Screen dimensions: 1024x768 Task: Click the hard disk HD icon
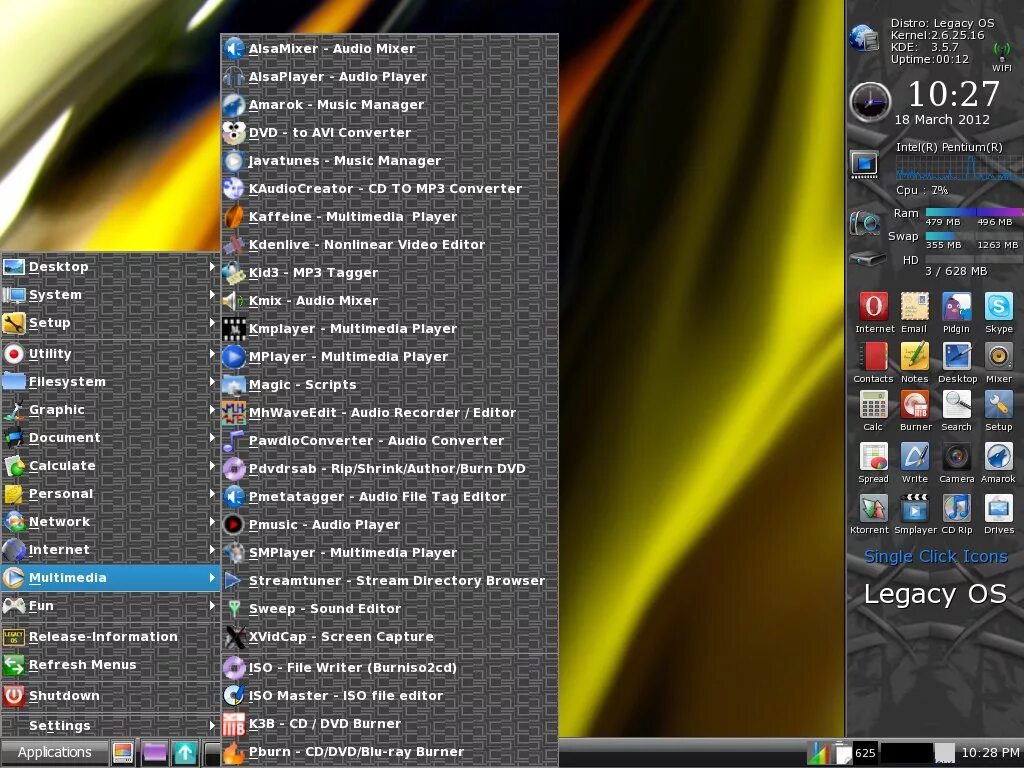(867, 259)
